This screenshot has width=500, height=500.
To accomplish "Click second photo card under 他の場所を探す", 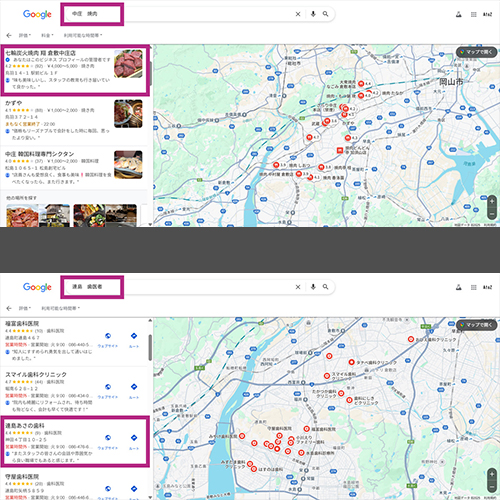I will (105, 216).
